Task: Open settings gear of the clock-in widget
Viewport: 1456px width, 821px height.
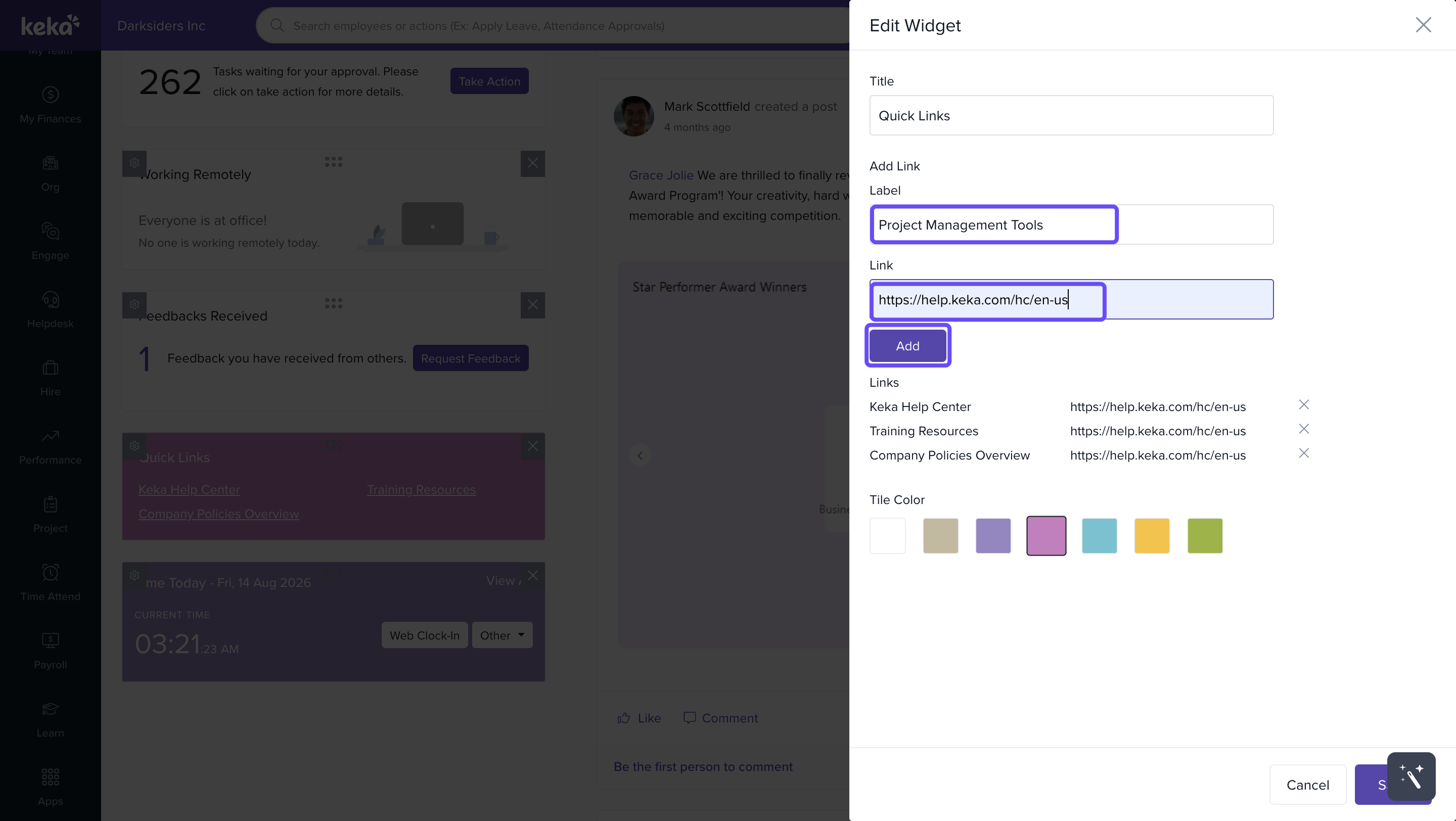Action: (134, 575)
